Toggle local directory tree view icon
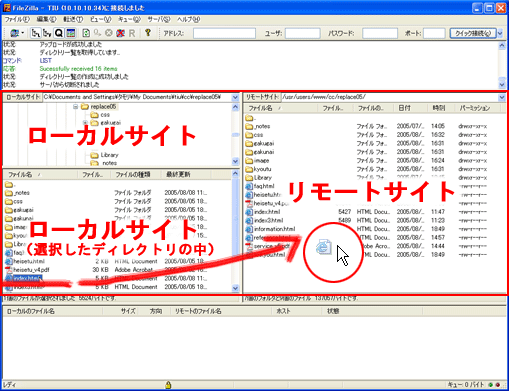Viewport: 509px width, 391px height. [x=35, y=33]
